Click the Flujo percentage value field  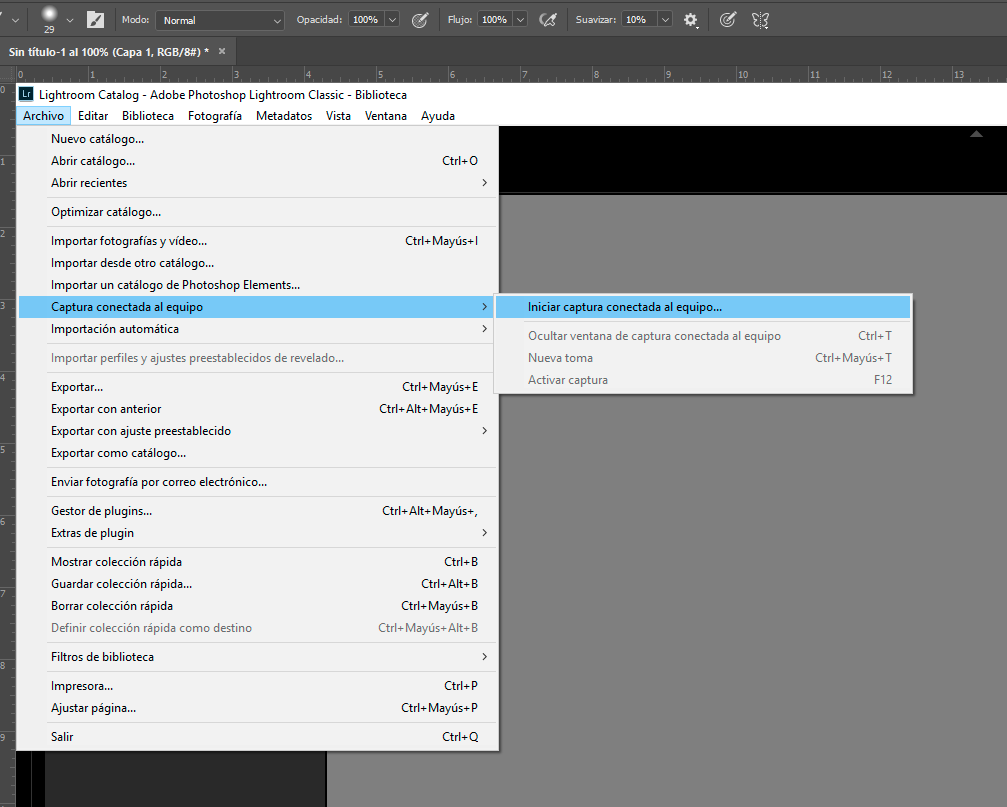(495, 20)
